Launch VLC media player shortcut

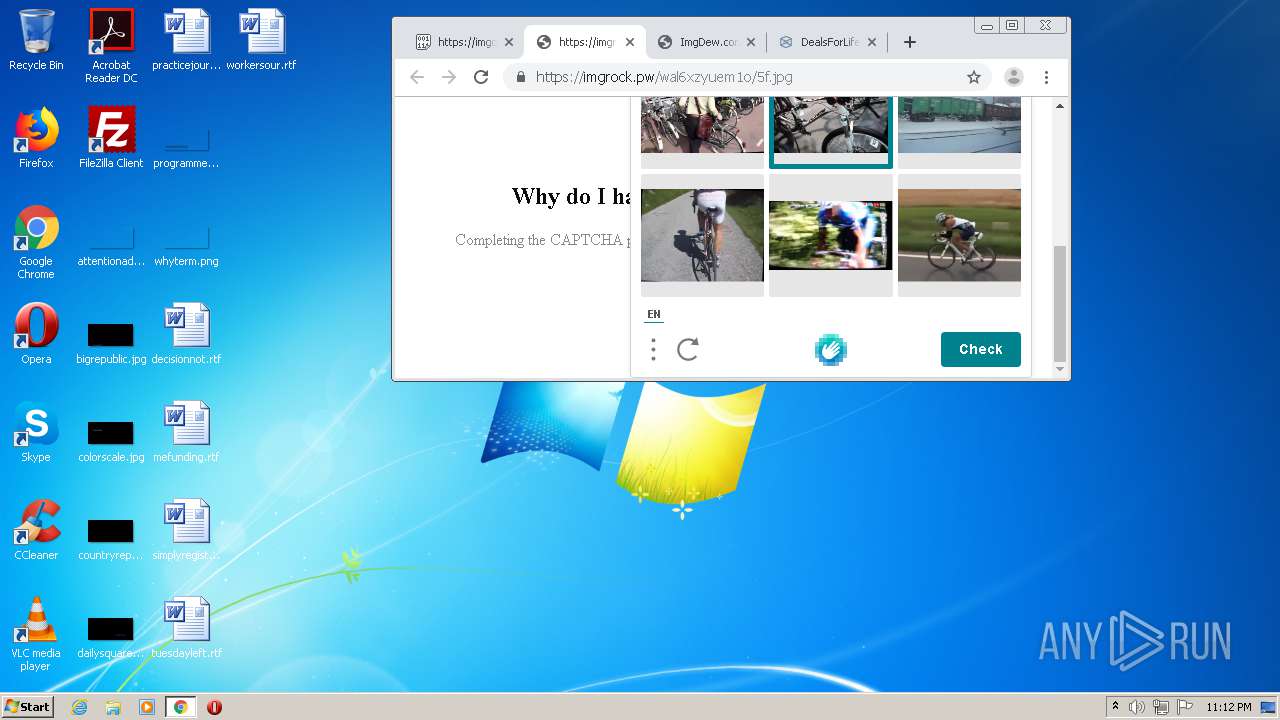click(x=36, y=634)
